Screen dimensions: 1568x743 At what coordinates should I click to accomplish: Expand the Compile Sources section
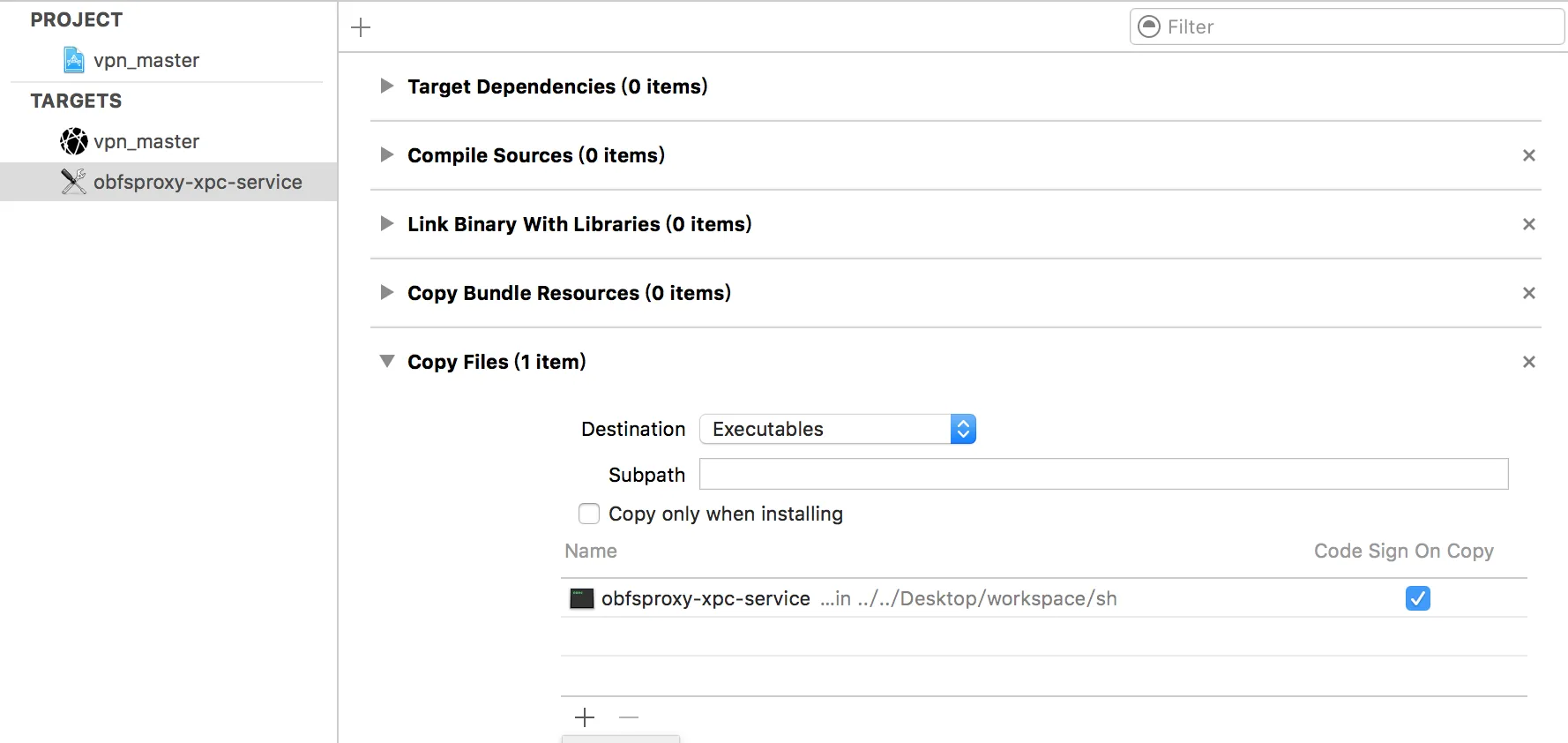[x=386, y=155]
